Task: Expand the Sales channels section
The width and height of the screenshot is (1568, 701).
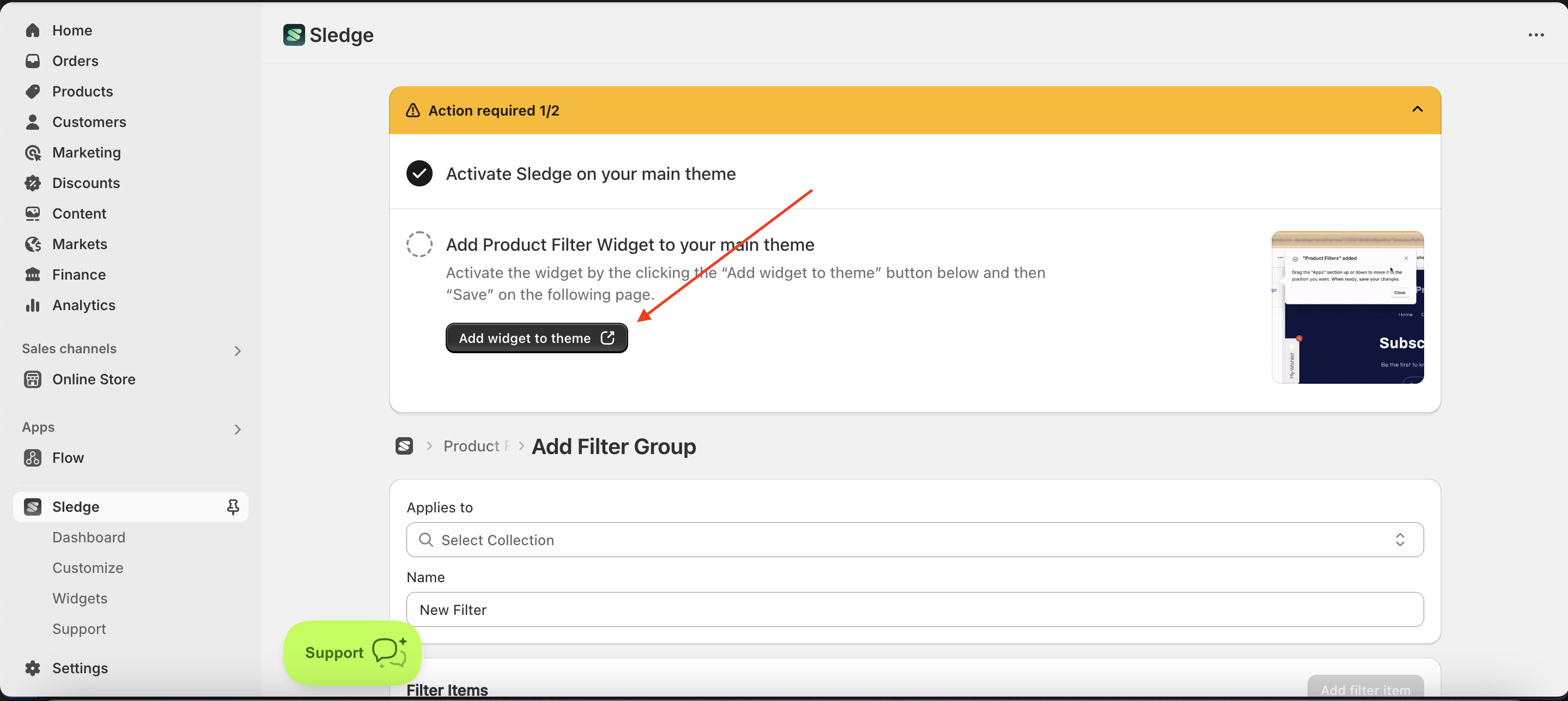Action: coord(238,351)
